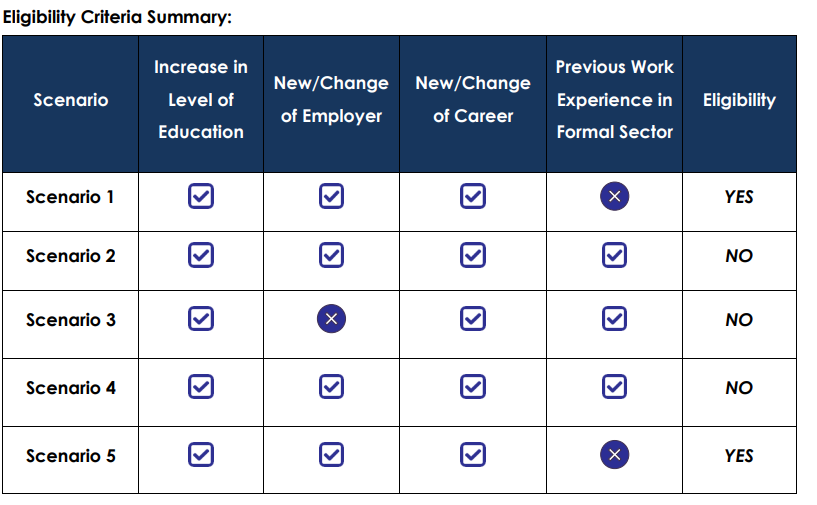This screenshot has width=817, height=505.
Task: Click Scenario 5 checkmark under New/Change of Employer
Action: coord(331,454)
